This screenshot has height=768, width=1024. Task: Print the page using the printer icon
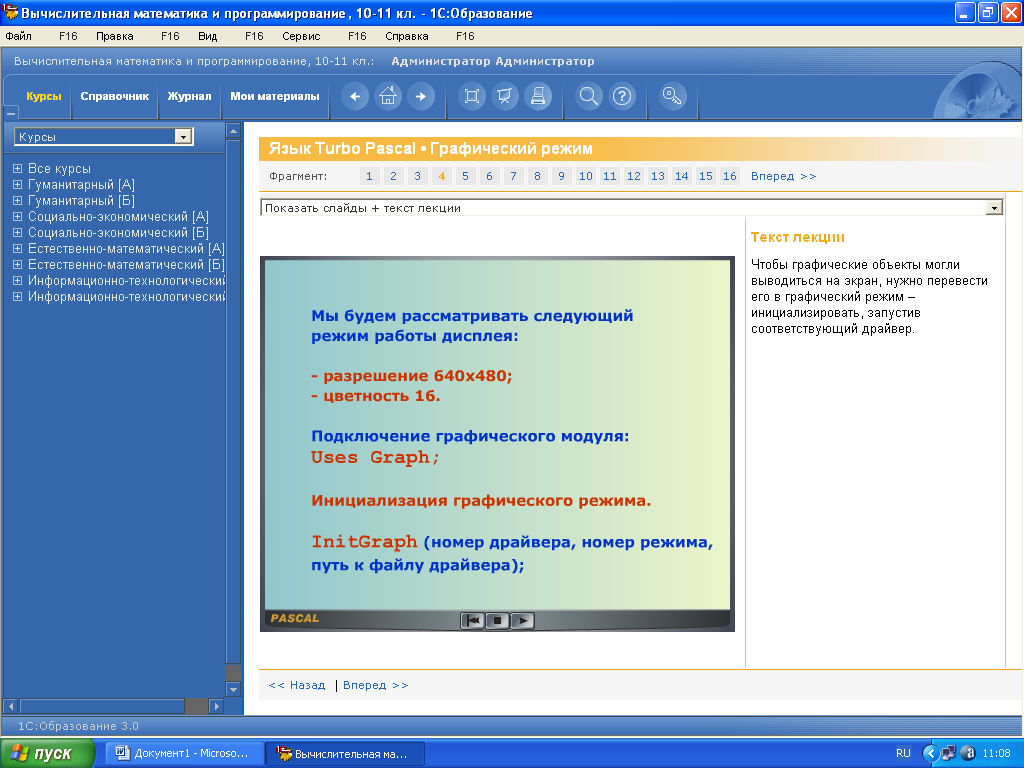538,97
